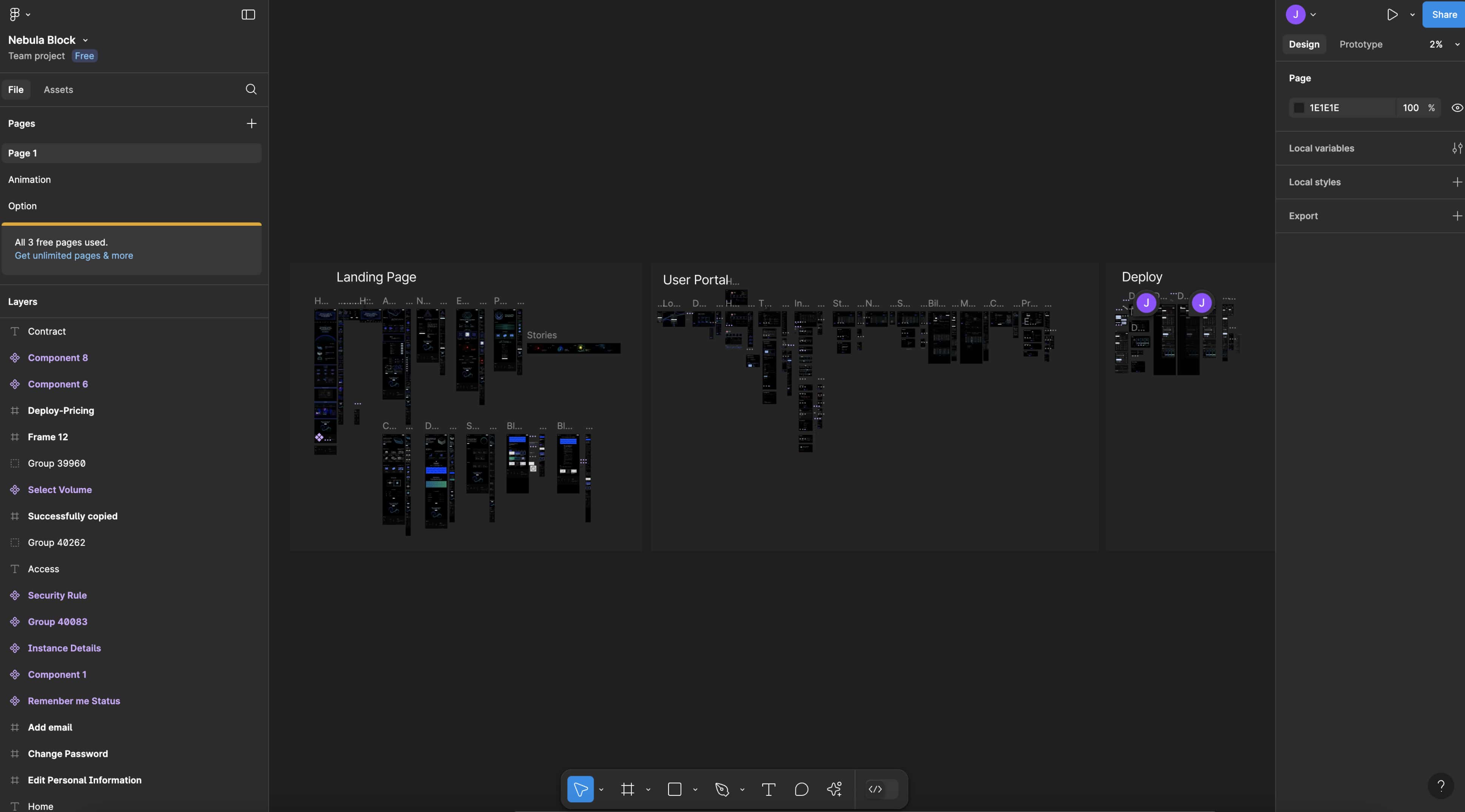The image size is (1465, 812).
Task: Add a new page with plus icon
Action: 252,123
